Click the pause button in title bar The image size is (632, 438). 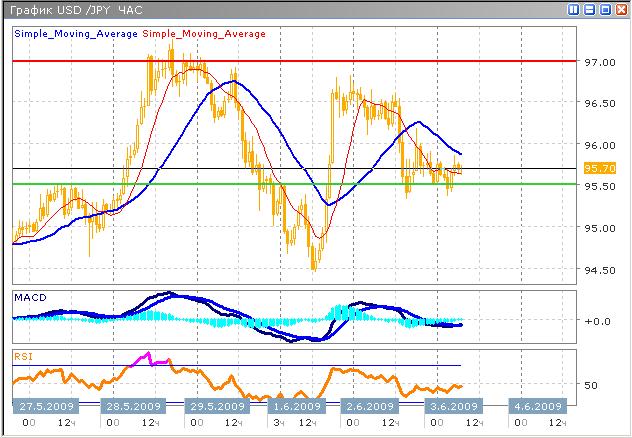click(x=573, y=9)
